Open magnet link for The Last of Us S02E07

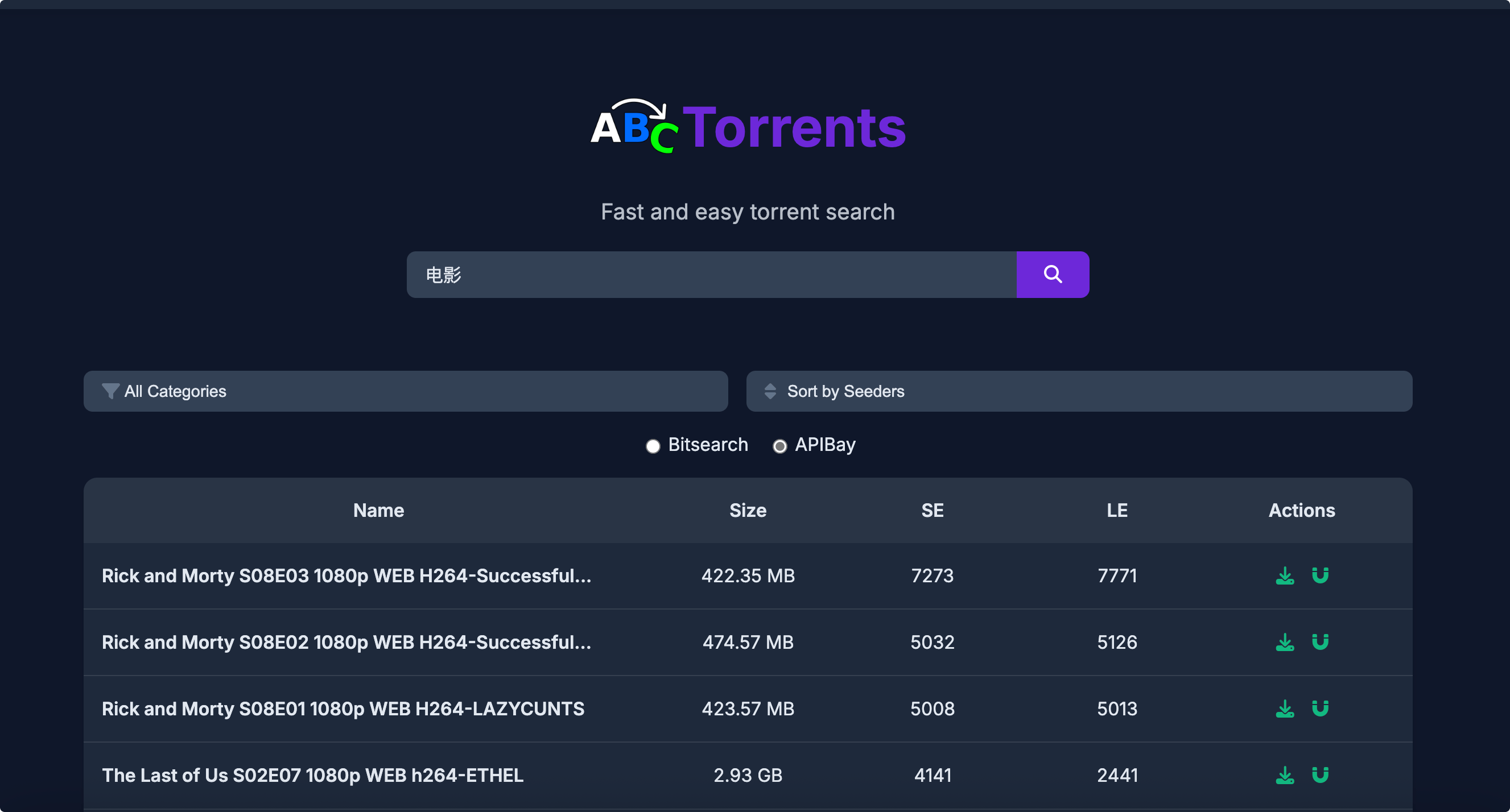(1319, 775)
